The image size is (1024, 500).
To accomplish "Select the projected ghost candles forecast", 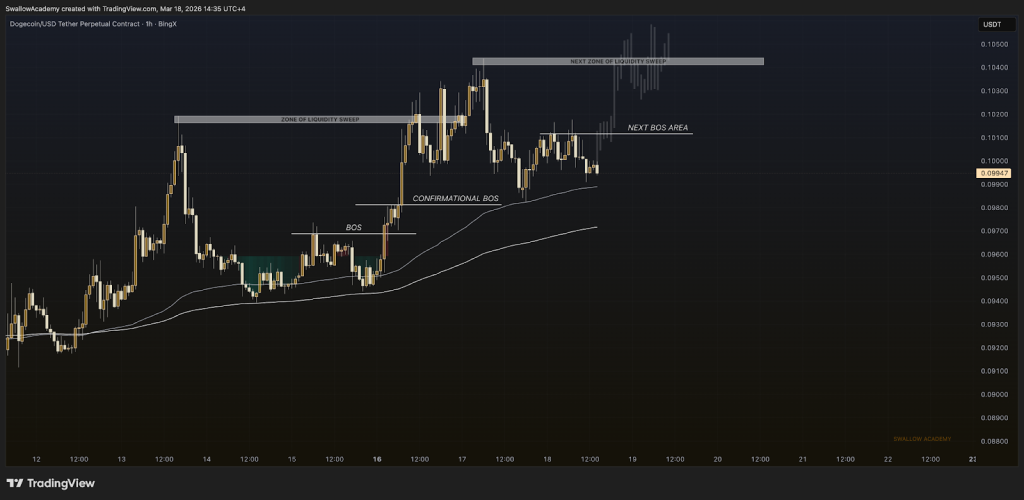I will (640, 62).
